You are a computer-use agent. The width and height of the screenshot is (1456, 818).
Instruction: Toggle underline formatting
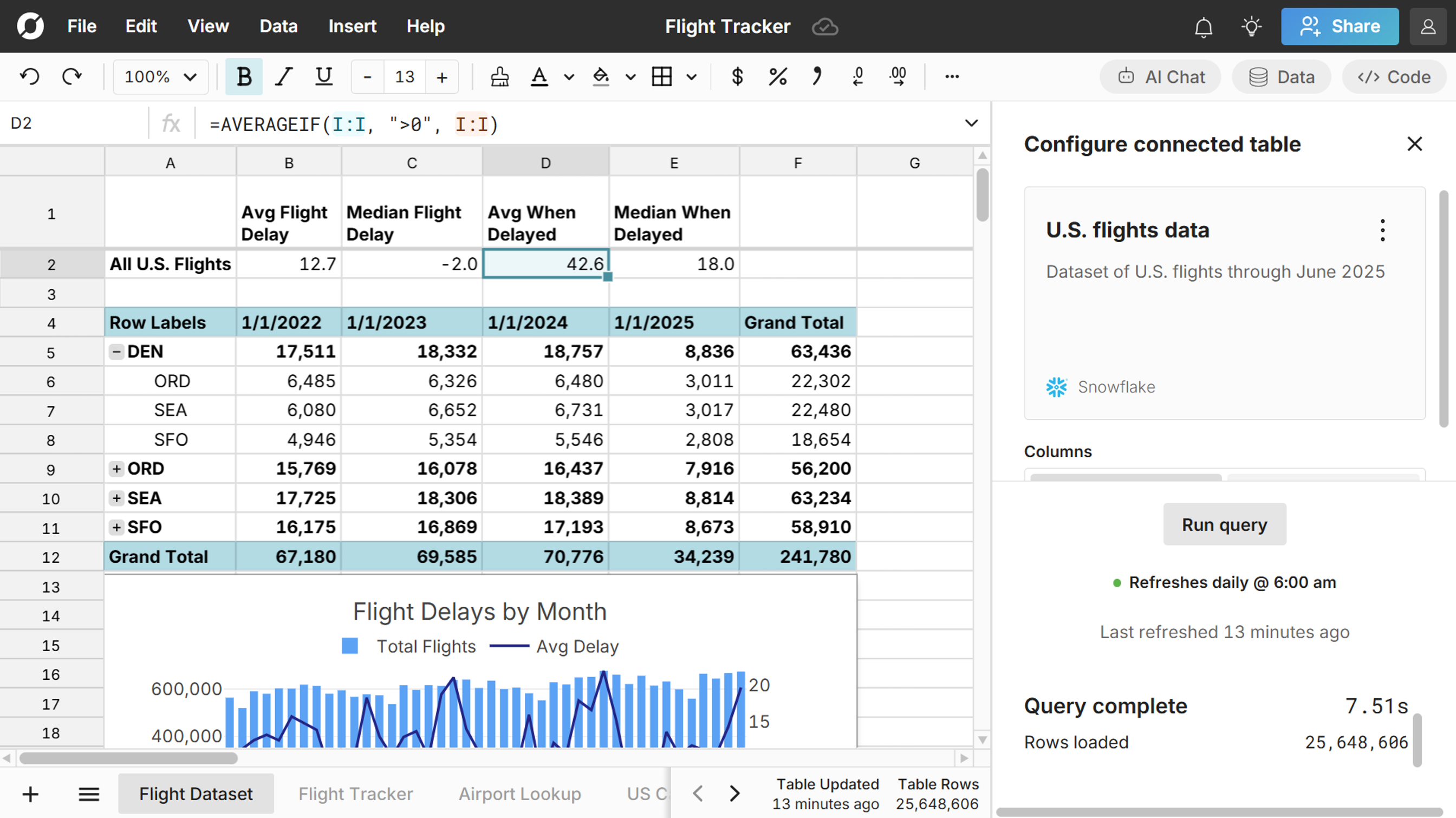click(x=323, y=76)
